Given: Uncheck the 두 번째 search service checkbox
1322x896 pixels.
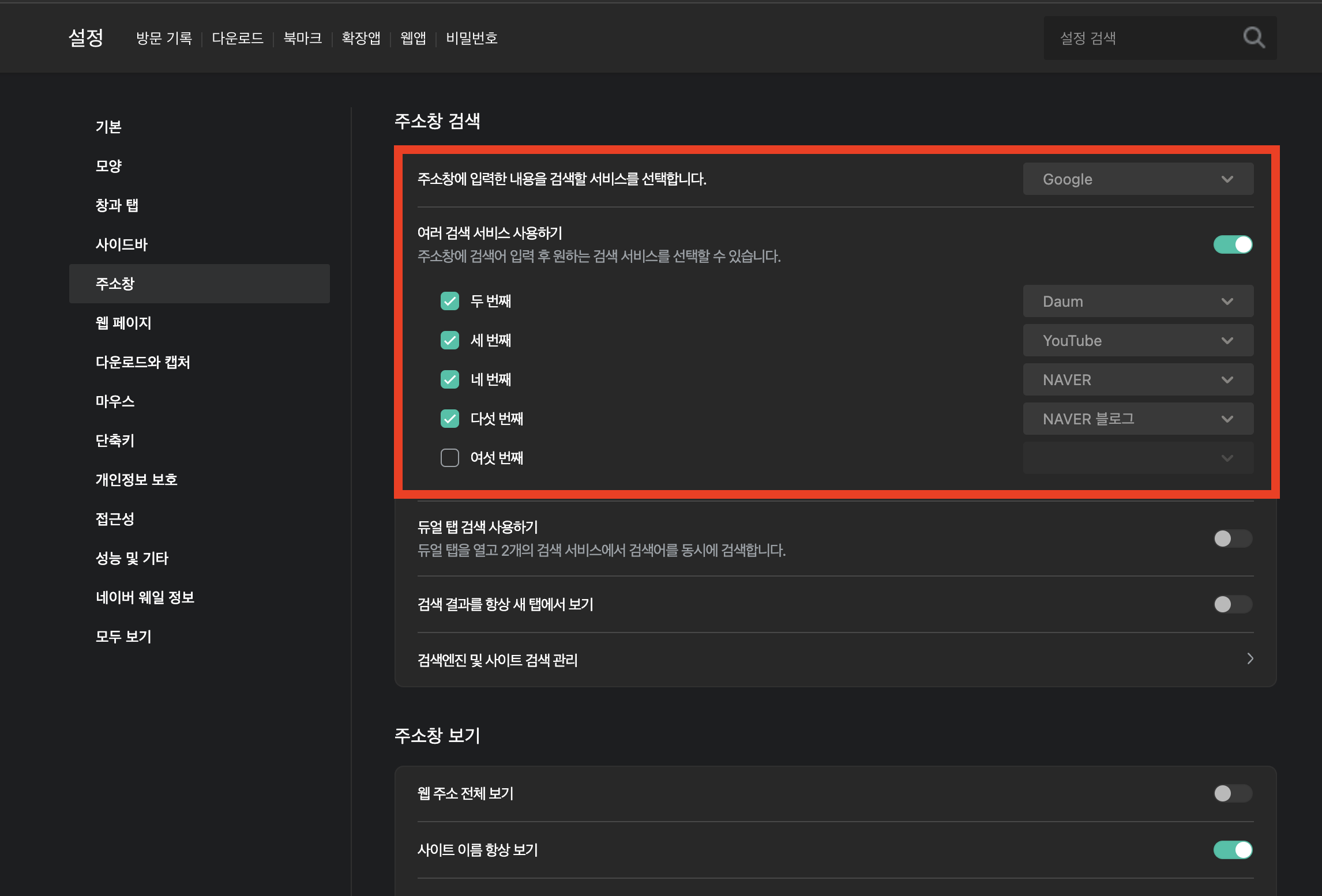Looking at the screenshot, I should (x=450, y=301).
